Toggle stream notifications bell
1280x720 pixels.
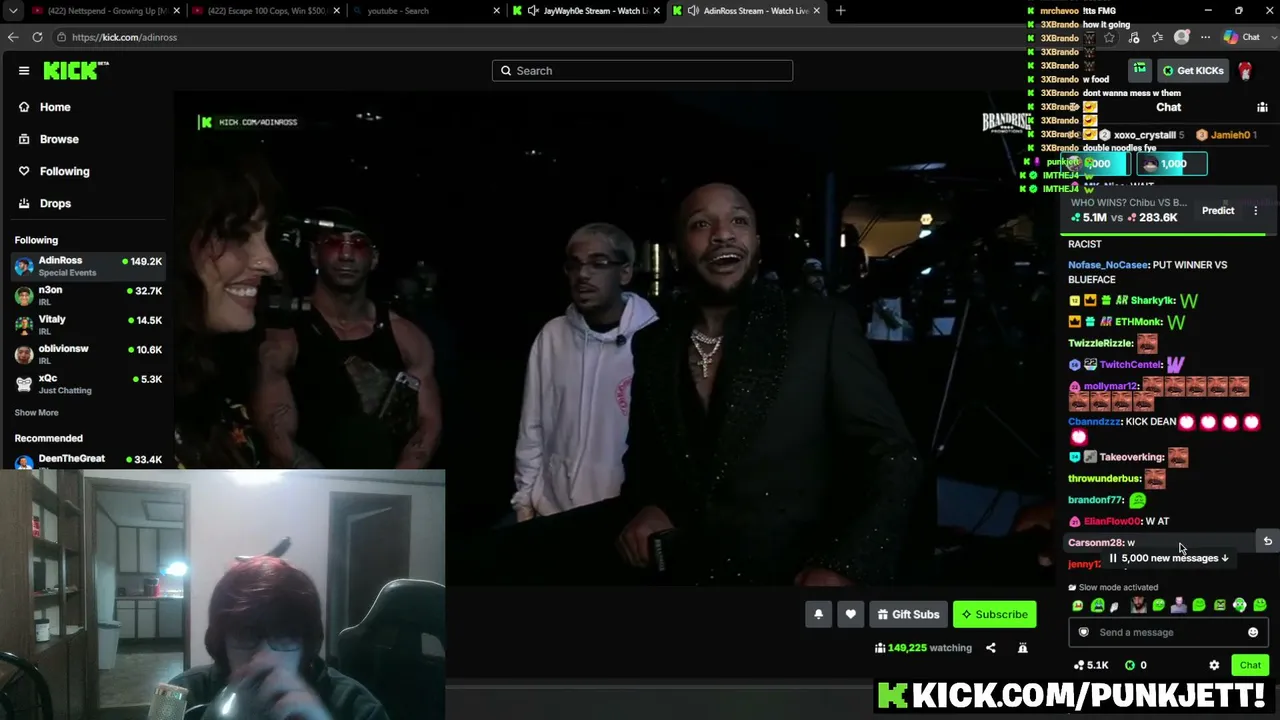[x=818, y=614]
